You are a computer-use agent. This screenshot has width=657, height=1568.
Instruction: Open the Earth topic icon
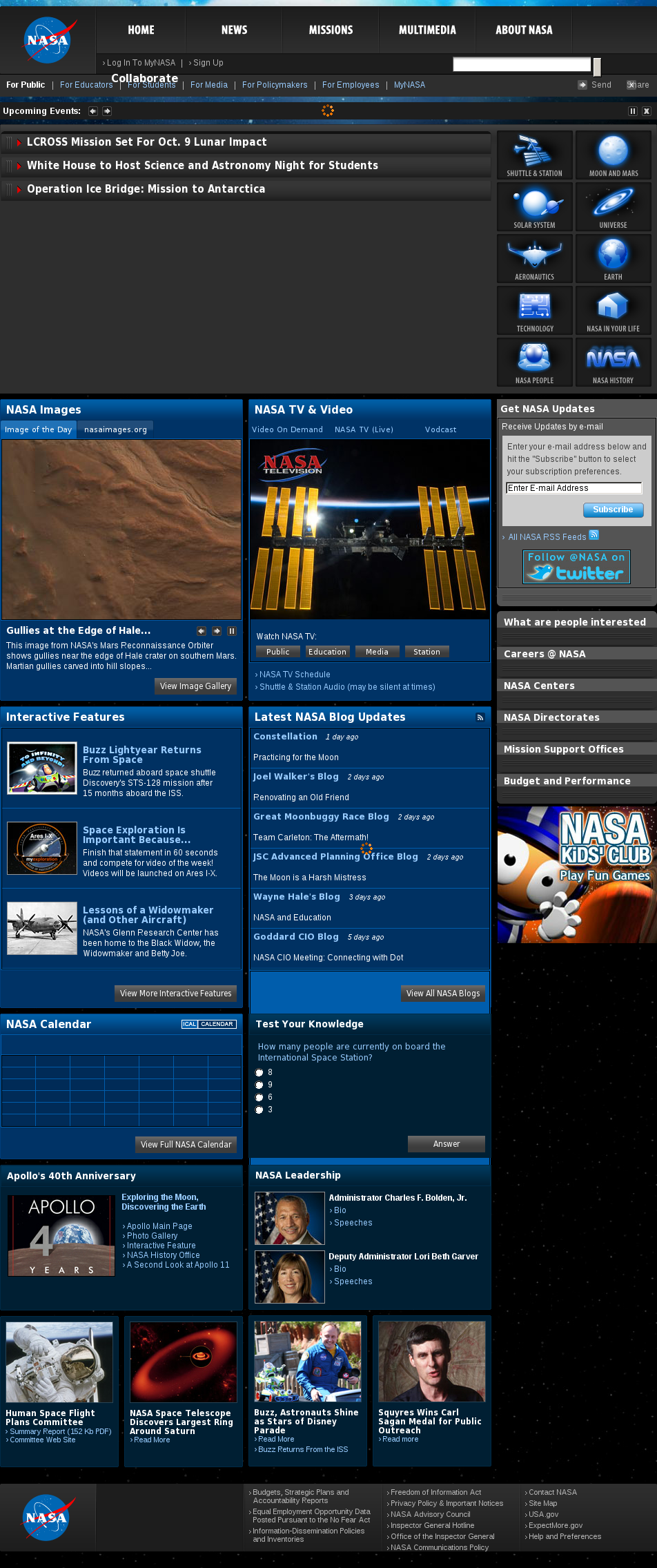[614, 258]
